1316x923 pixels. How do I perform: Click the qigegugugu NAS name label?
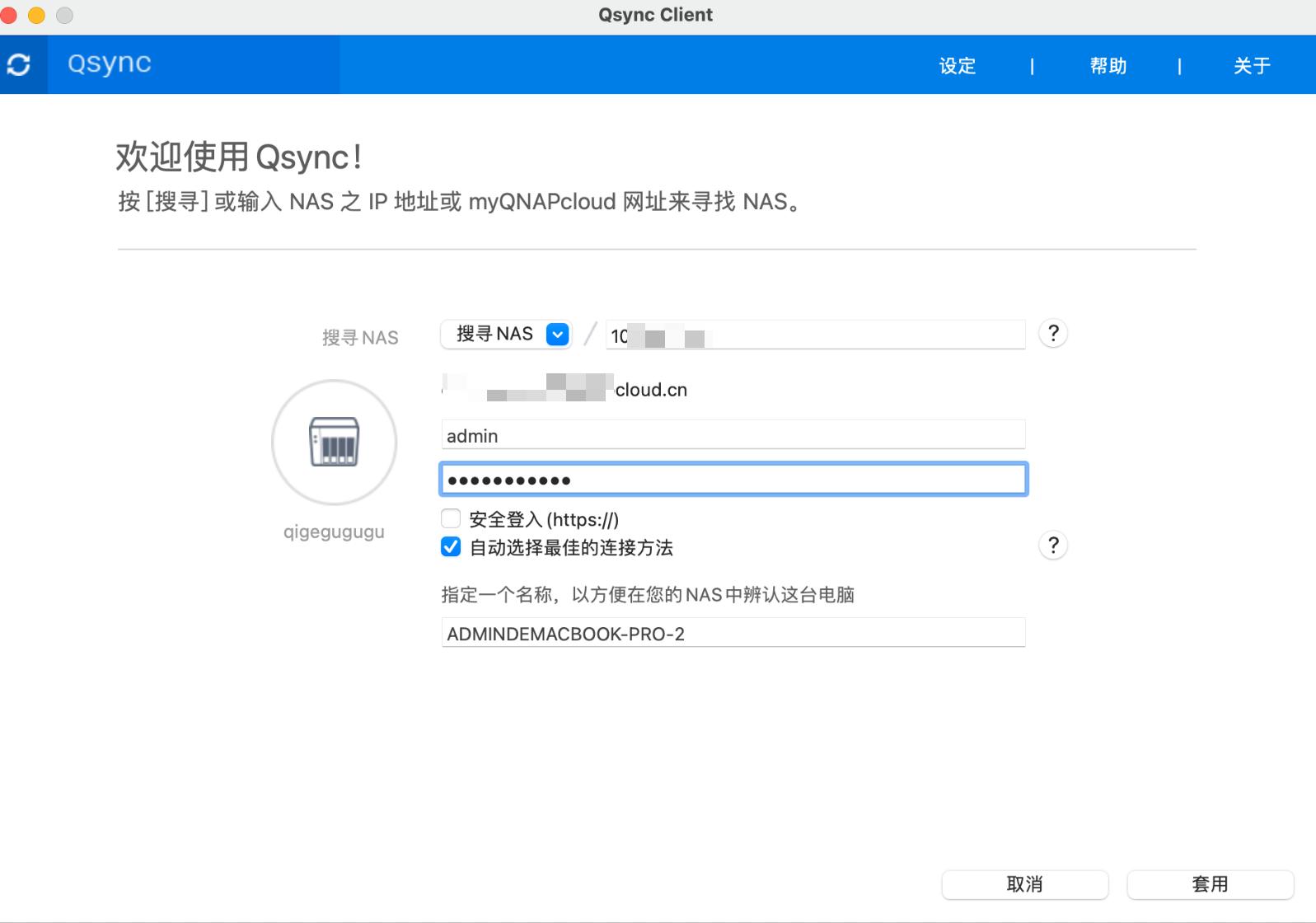(334, 532)
